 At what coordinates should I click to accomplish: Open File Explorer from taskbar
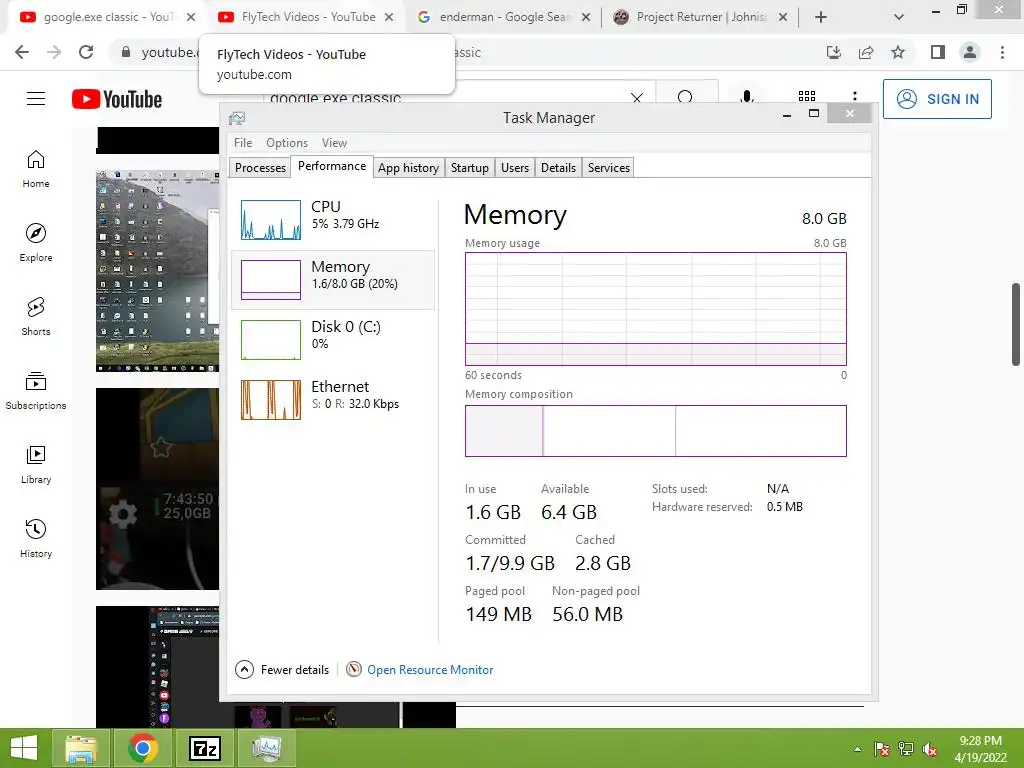point(82,748)
